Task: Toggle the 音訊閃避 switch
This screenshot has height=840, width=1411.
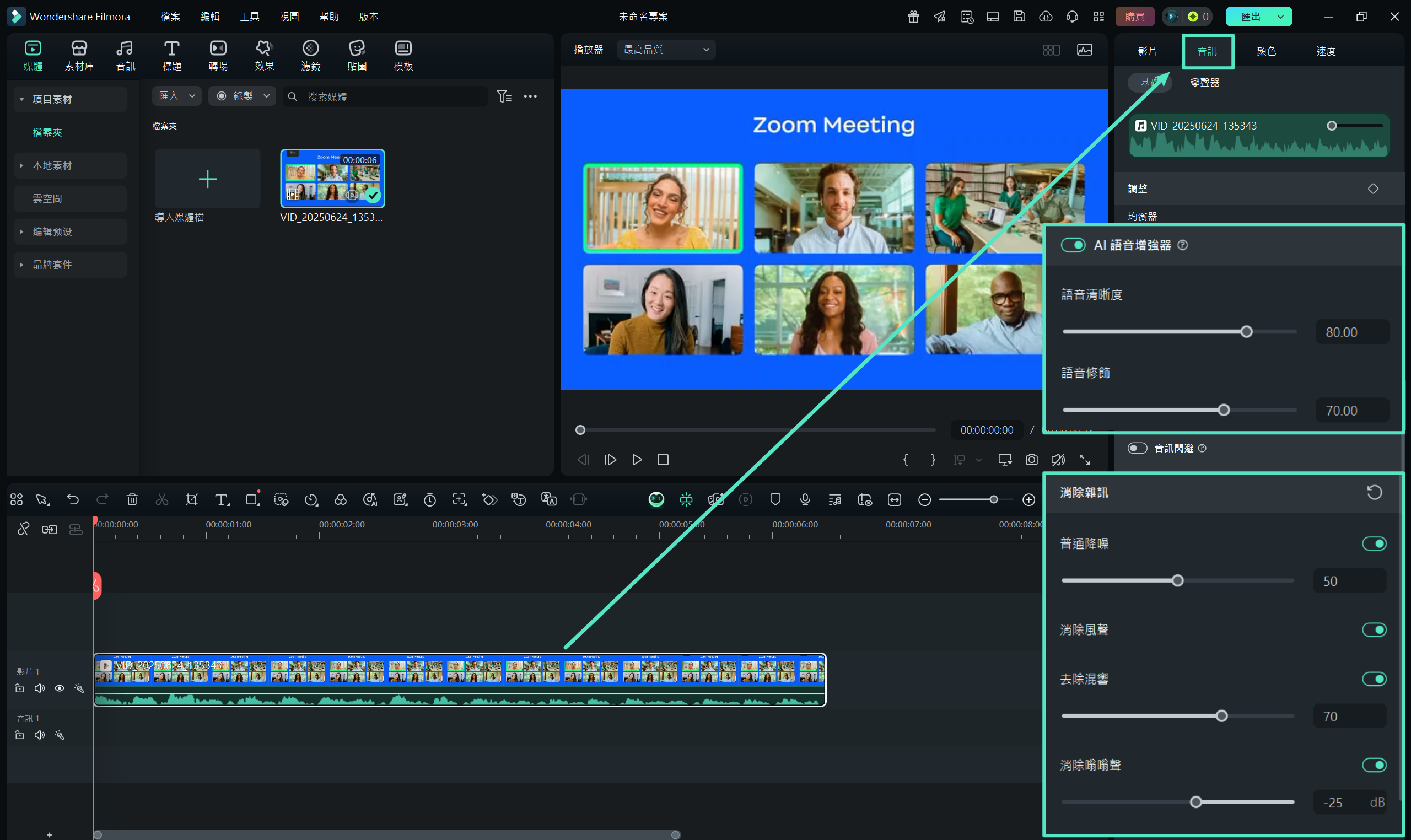Action: click(1137, 448)
